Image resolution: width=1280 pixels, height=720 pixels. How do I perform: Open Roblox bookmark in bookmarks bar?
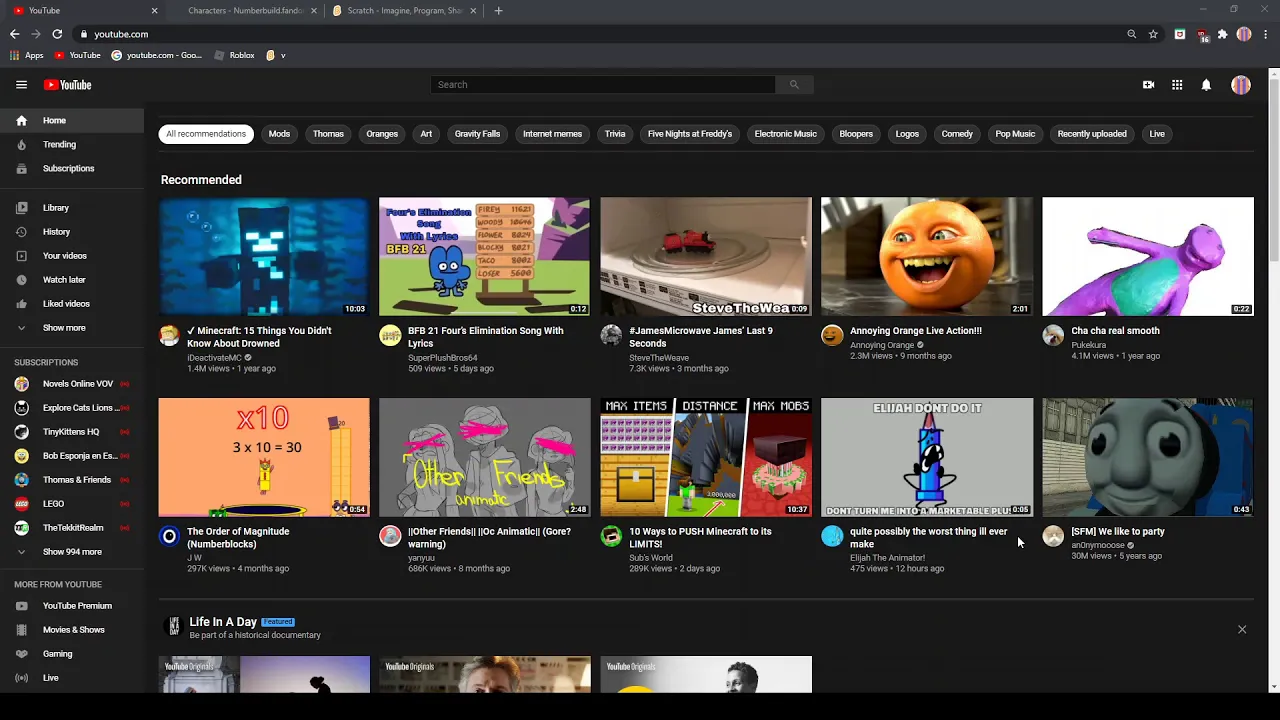[x=235, y=56]
